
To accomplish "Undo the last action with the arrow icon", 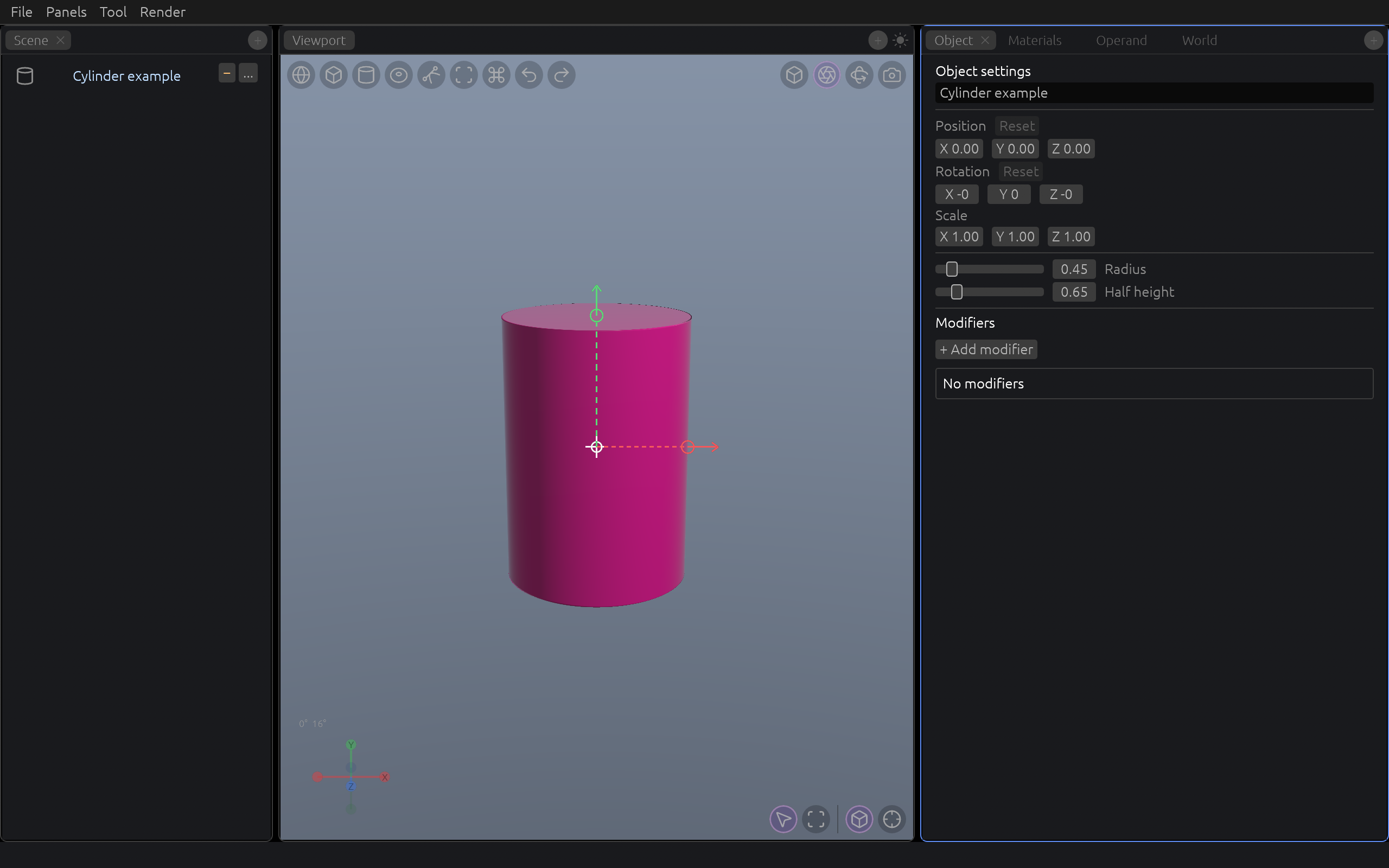I will click(x=529, y=75).
